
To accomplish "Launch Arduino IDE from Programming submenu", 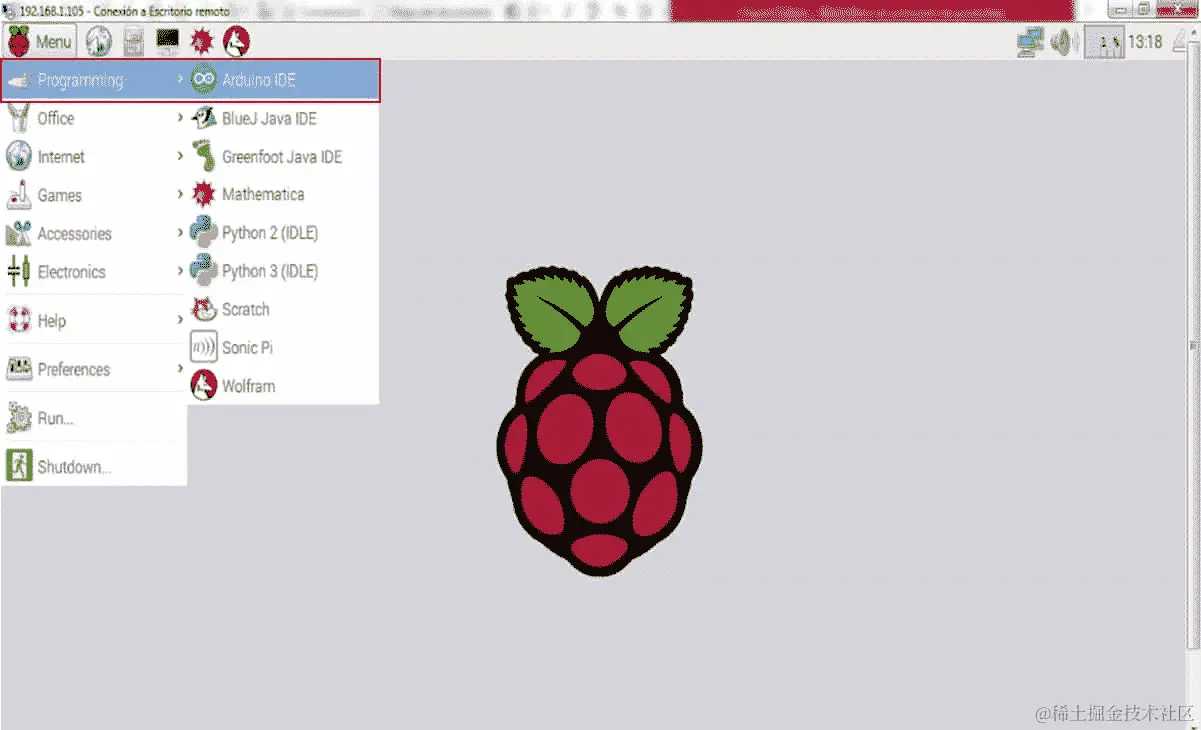I will (x=283, y=80).
